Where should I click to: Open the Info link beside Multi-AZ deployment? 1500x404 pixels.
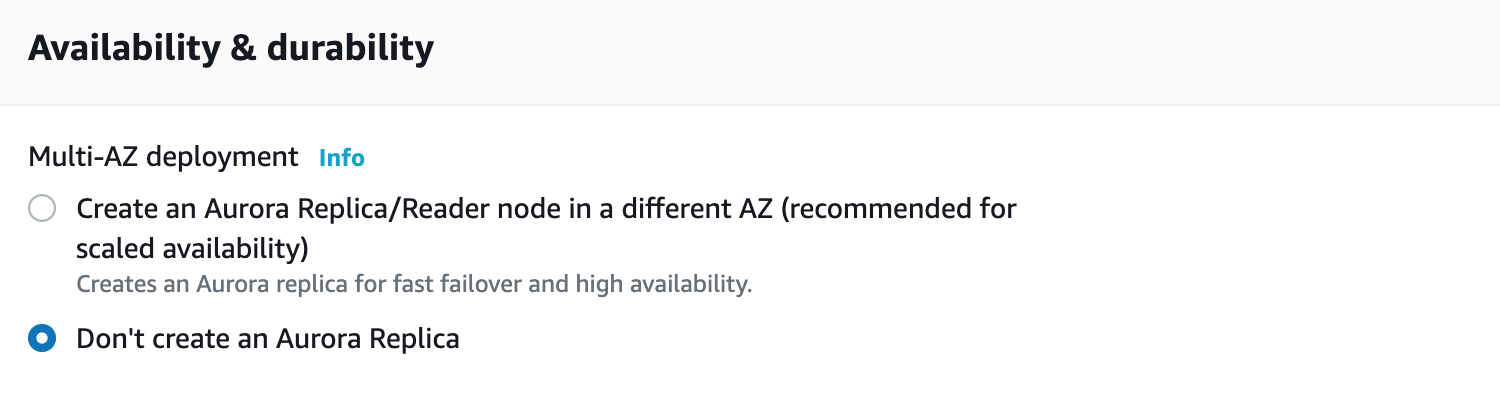point(342,158)
